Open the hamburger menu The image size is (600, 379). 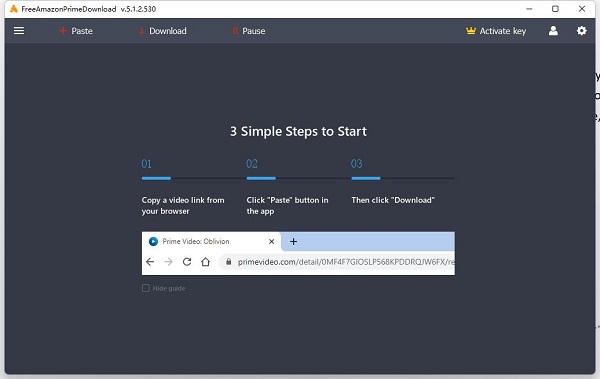[19, 31]
